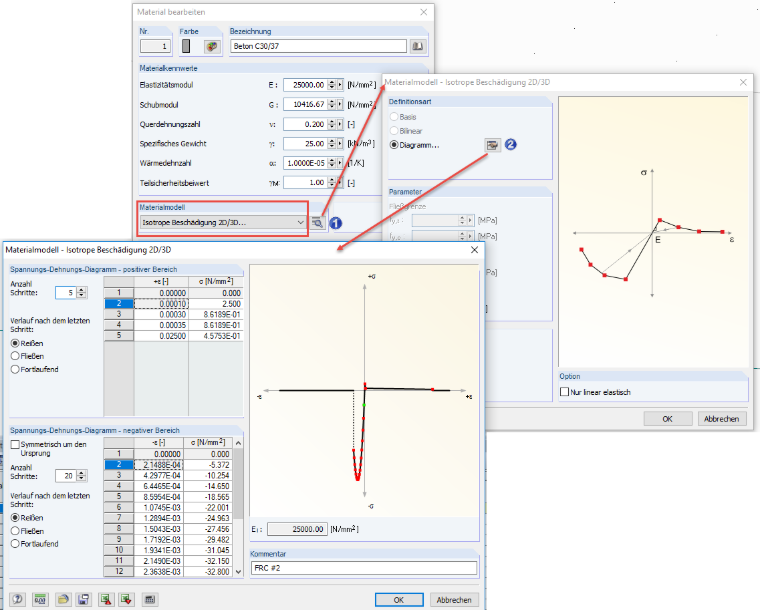Click σ [N/mm²] header of positive table
Image resolution: width=760 pixels, height=610 pixels.
215,282
